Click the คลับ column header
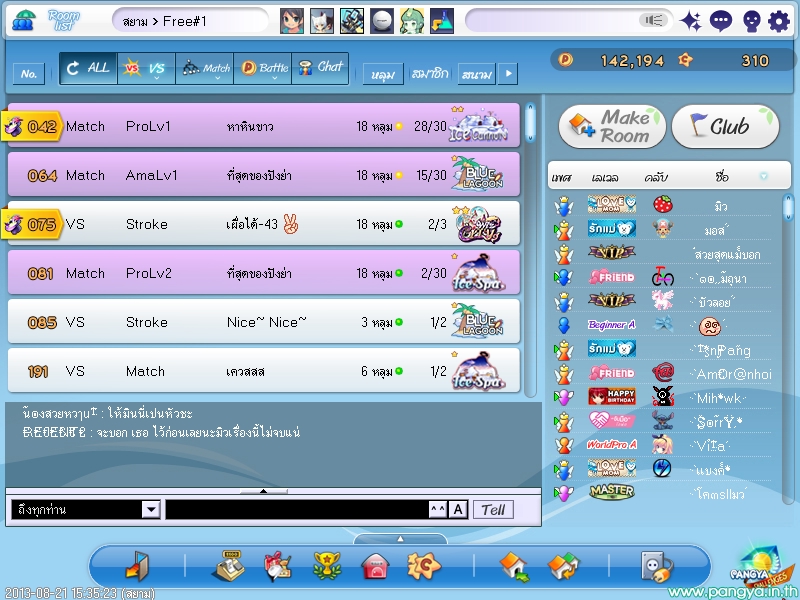 coord(656,178)
